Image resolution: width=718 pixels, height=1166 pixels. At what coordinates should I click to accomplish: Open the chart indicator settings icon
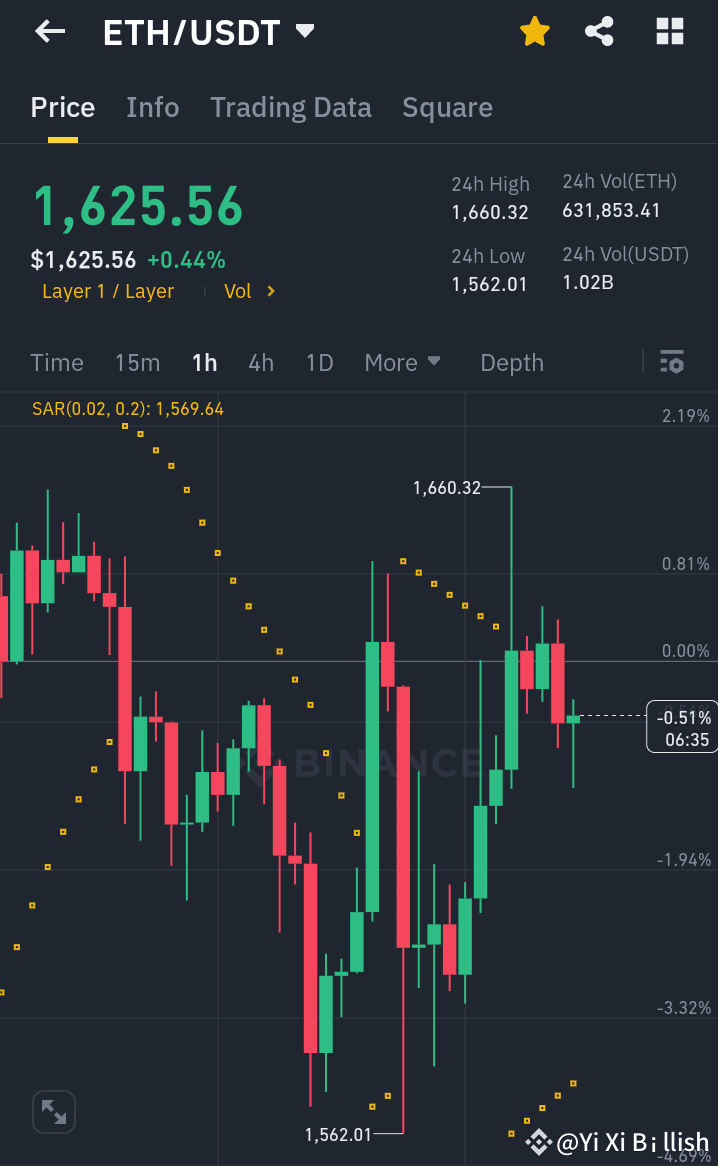pos(672,362)
